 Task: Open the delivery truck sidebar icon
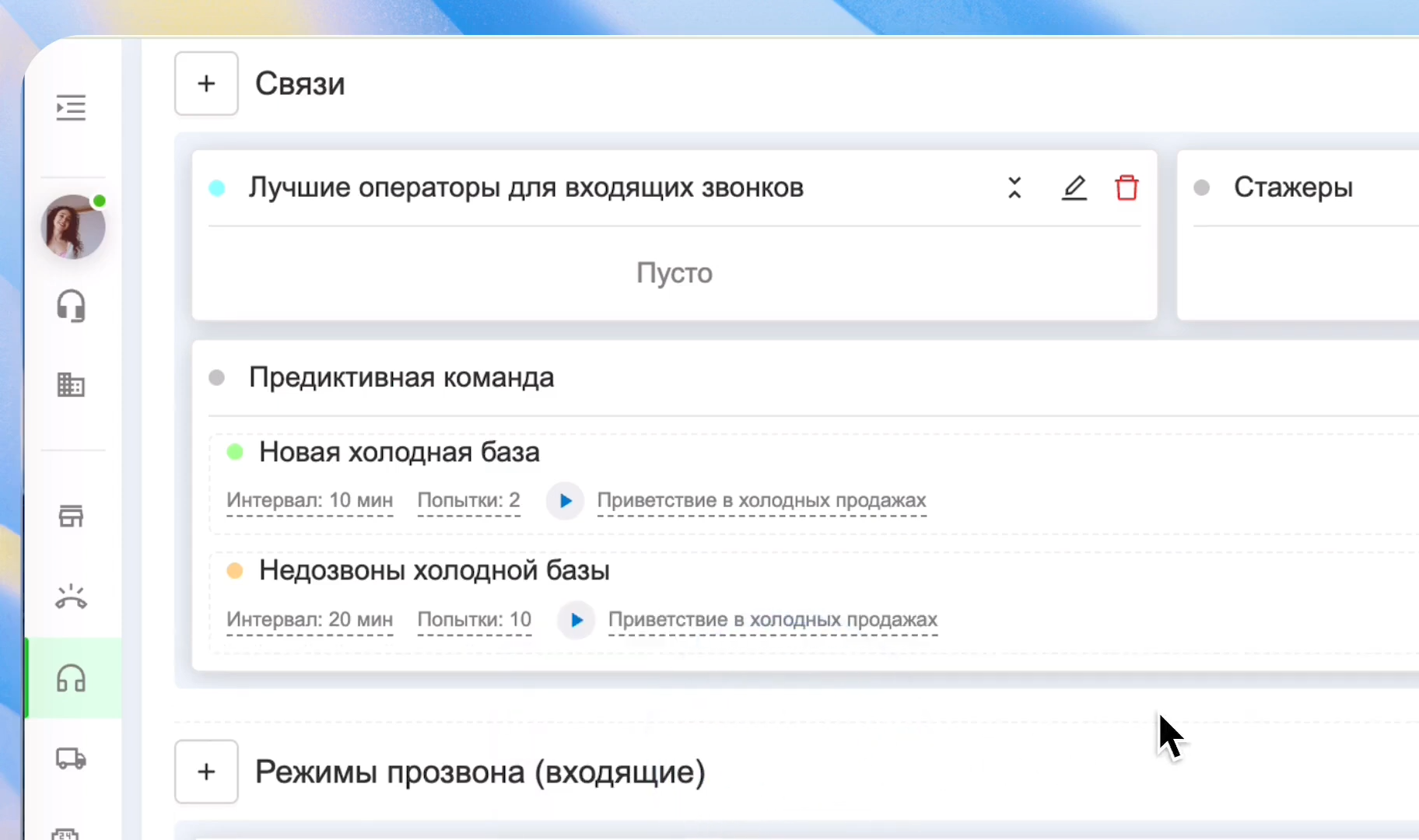tap(71, 758)
